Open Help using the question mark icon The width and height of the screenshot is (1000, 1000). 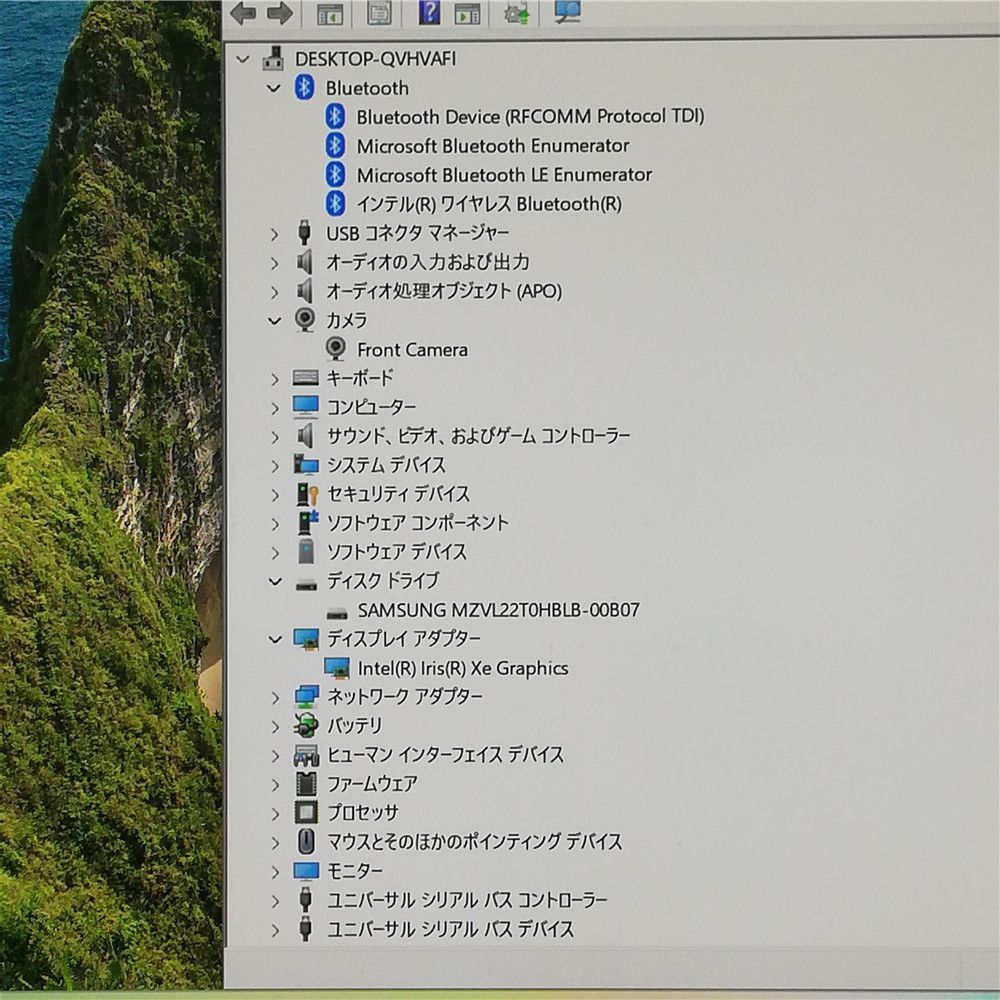(x=429, y=12)
